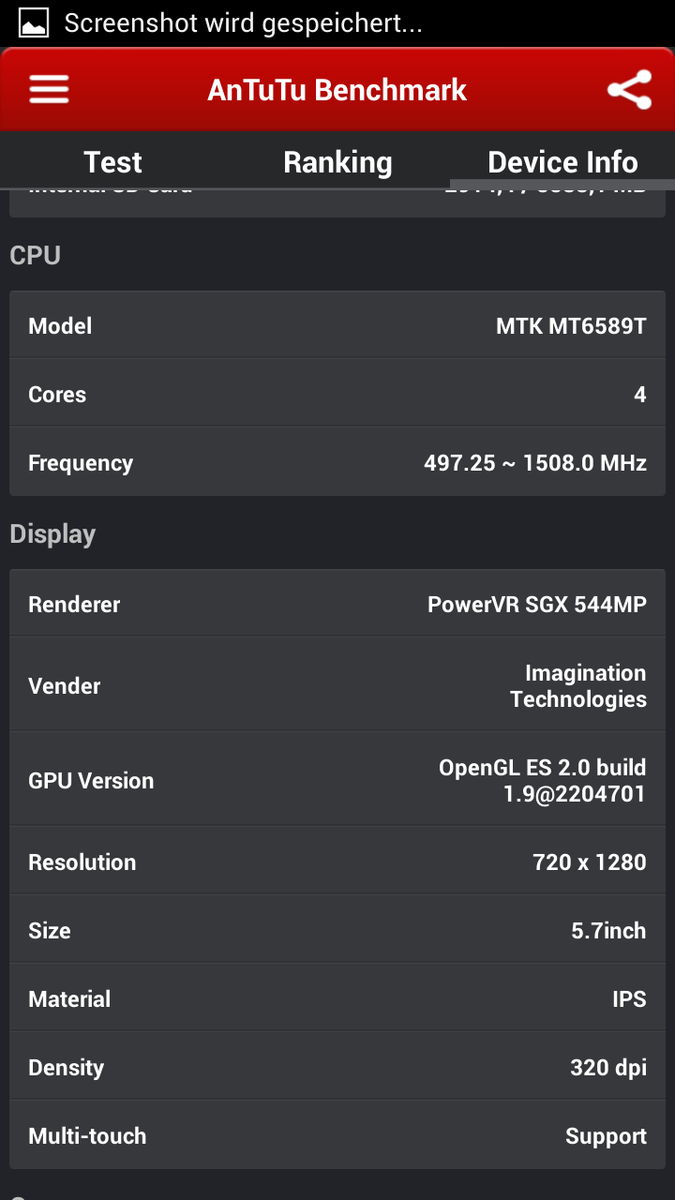This screenshot has height=1200, width=675.
Task: Tap the CPU Model row
Action: [337, 326]
